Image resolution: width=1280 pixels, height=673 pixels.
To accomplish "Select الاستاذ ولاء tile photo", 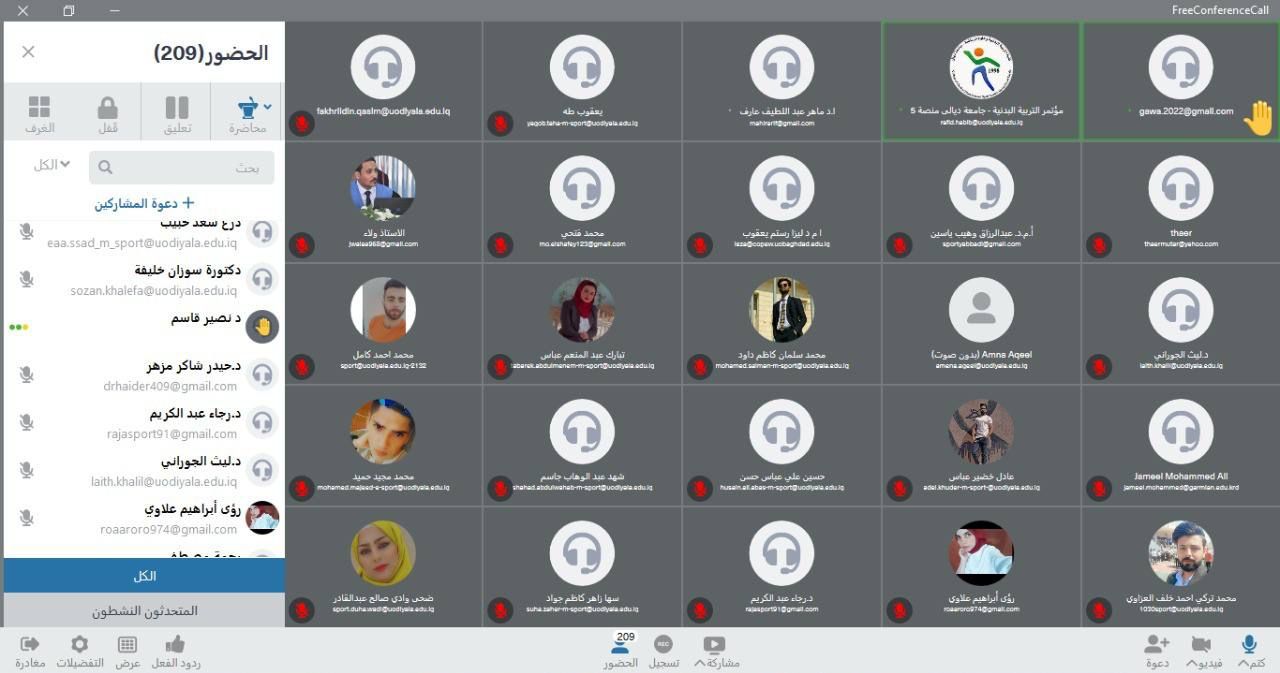I will 383,188.
